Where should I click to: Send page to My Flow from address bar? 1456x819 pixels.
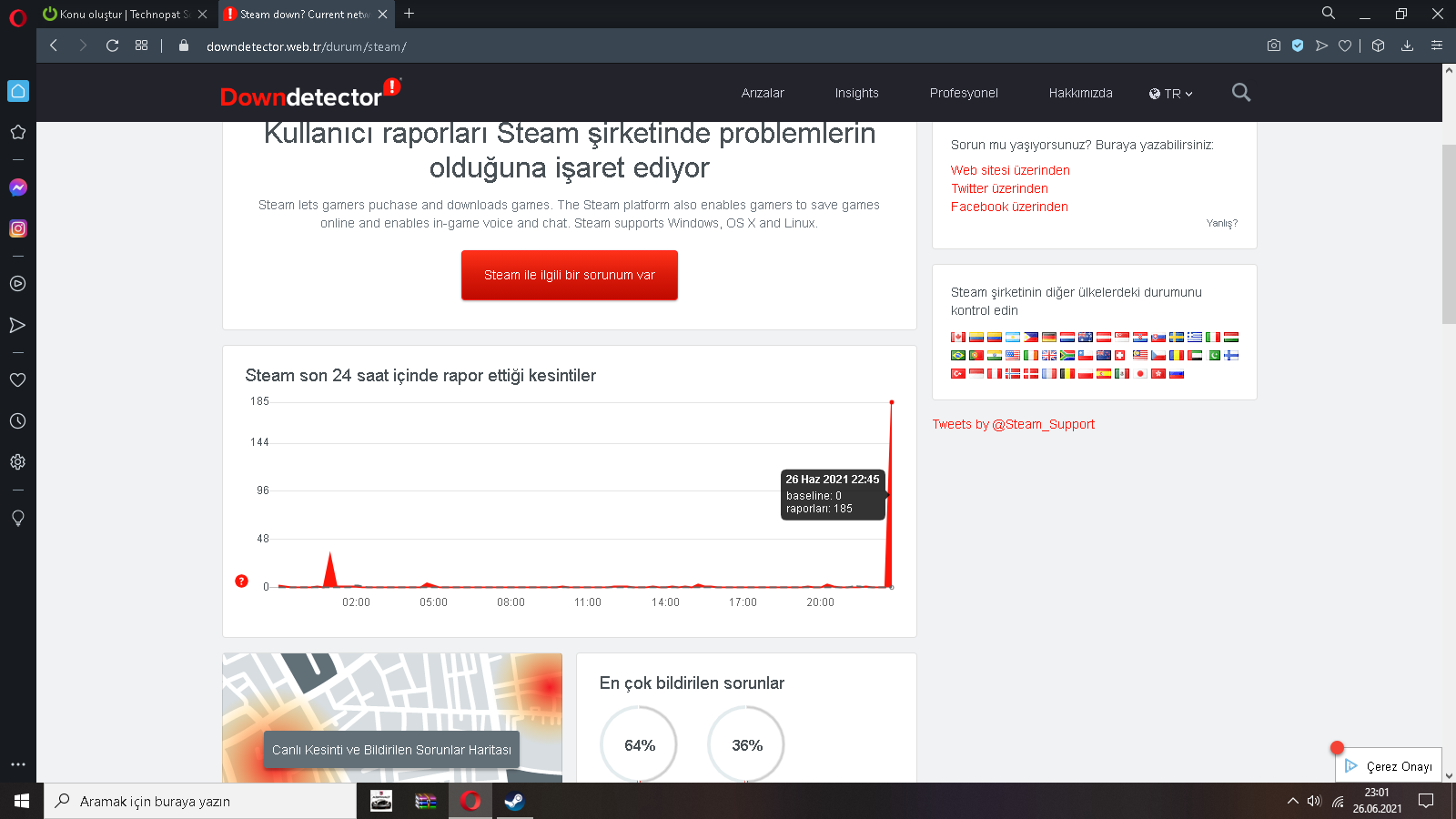coord(1321,45)
